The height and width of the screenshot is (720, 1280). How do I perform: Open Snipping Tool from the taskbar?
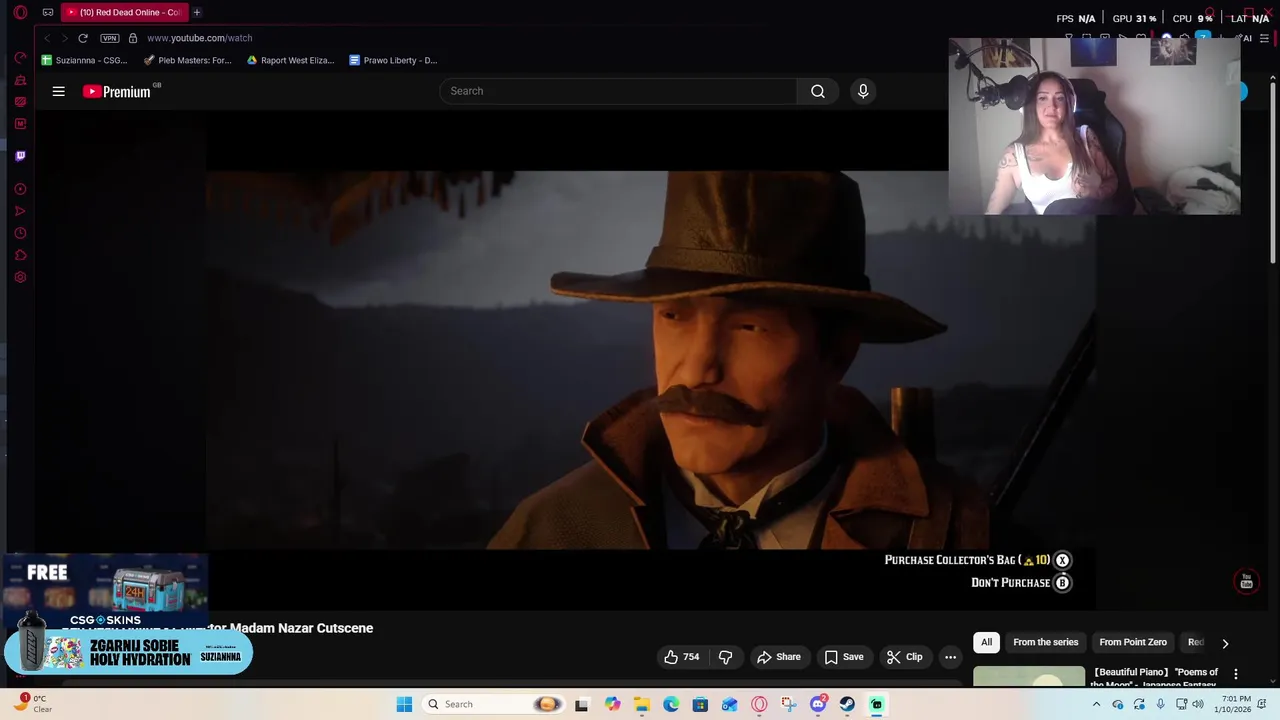789,704
